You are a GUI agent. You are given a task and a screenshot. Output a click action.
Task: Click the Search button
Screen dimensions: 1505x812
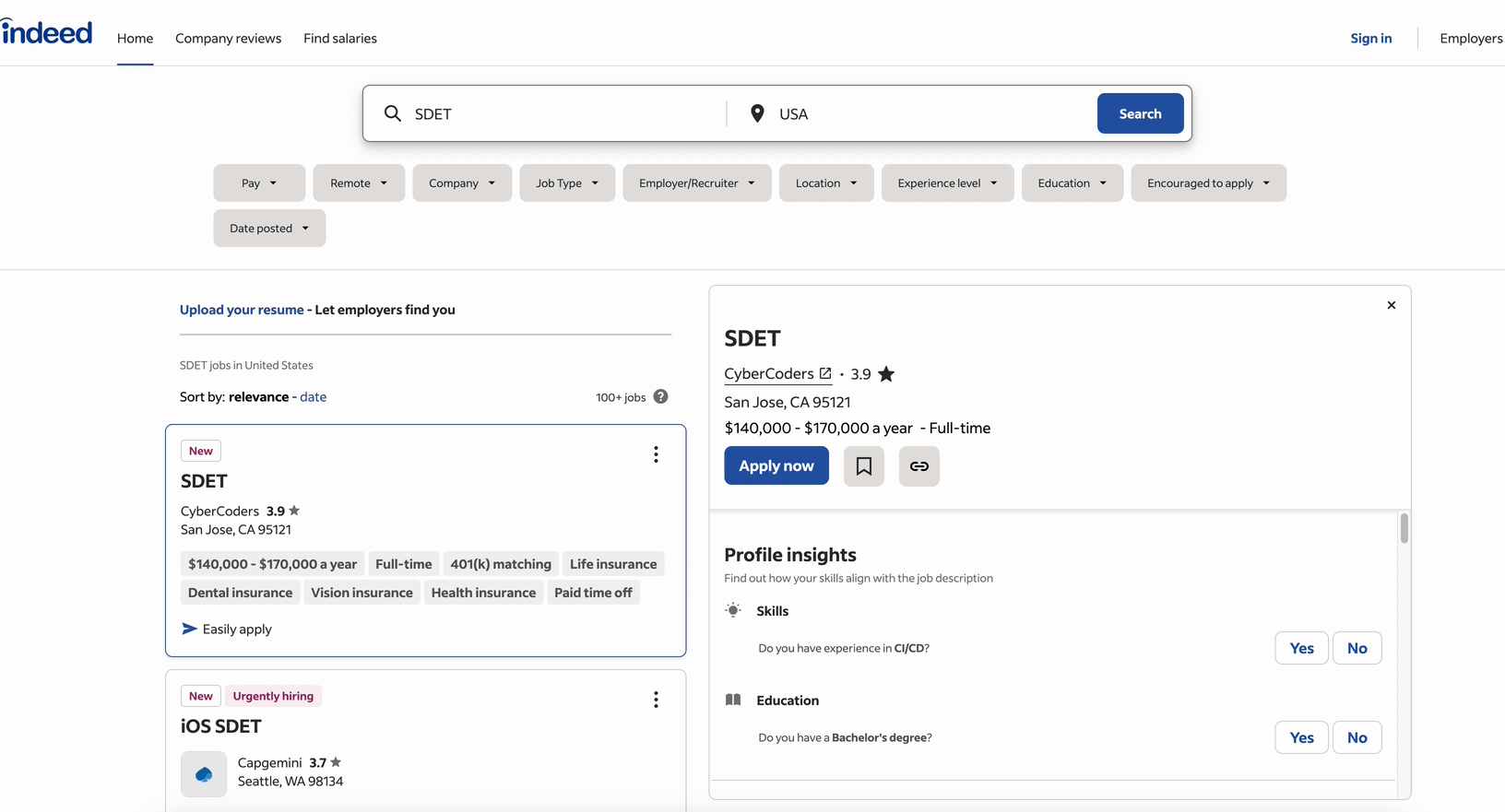pyautogui.click(x=1141, y=113)
